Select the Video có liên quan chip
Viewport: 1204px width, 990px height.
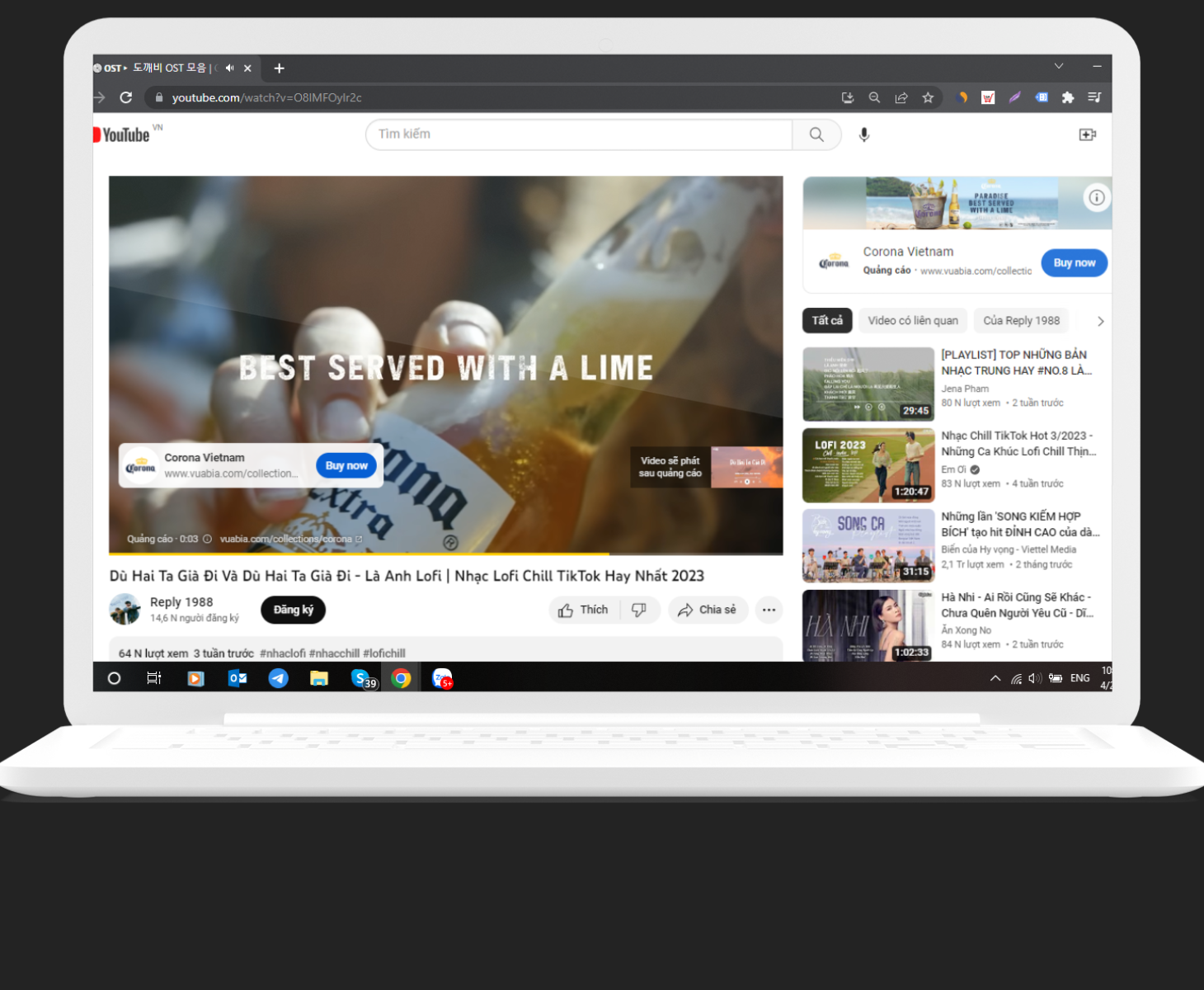(912, 320)
